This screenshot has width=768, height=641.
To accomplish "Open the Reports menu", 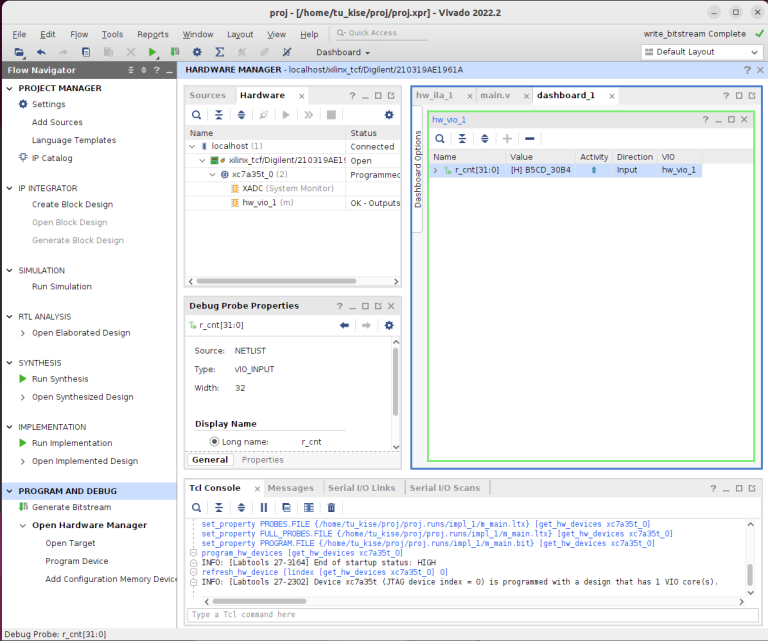I will pos(152,34).
